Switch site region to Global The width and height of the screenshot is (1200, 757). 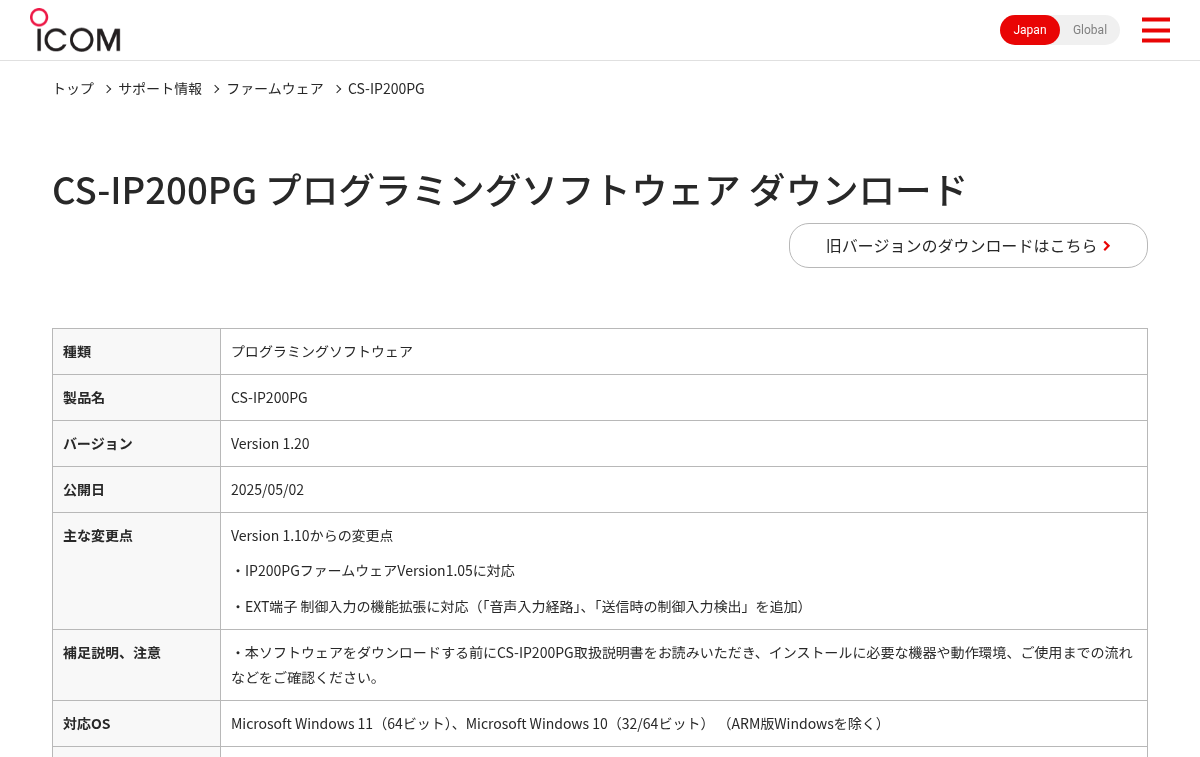(1090, 30)
